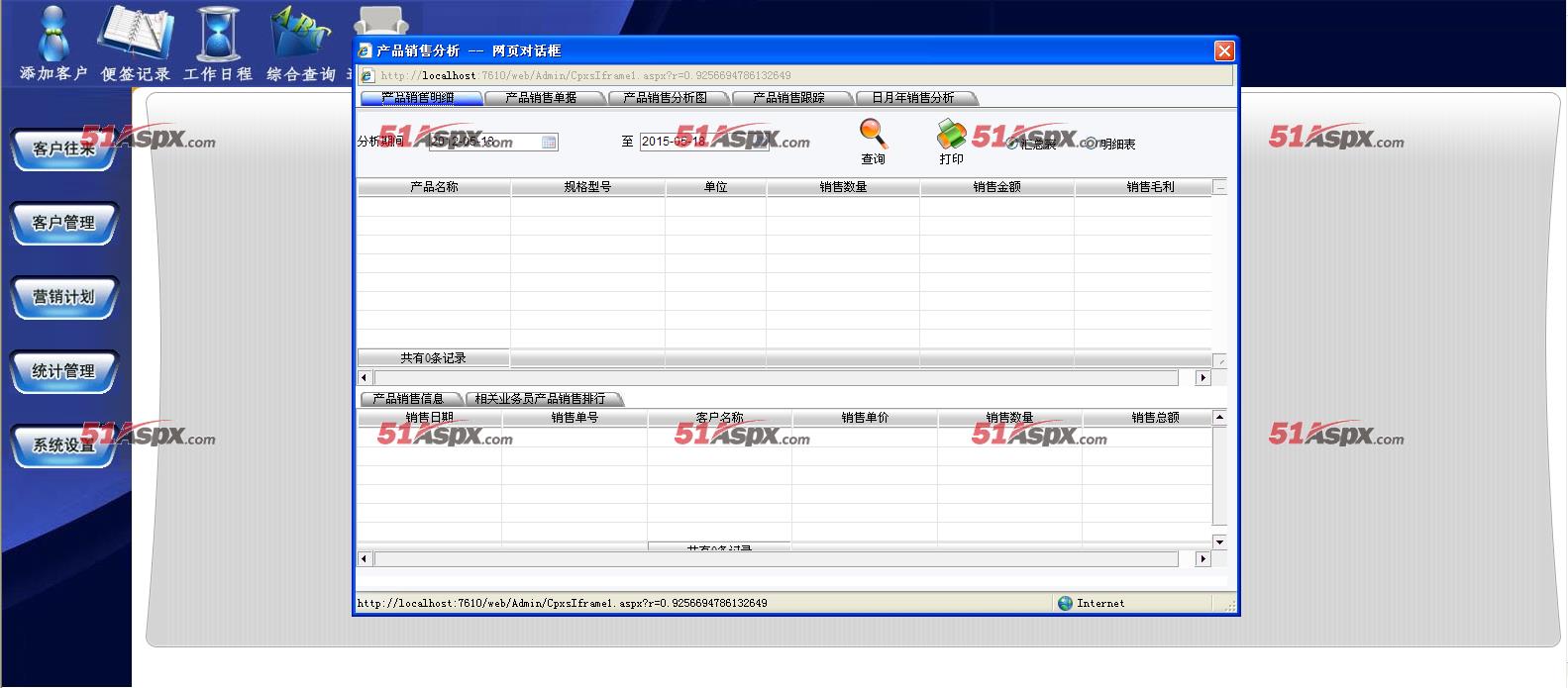The image size is (1568, 688).
Task: Select the 明细表 radio button
Action: pos(1091,144)
